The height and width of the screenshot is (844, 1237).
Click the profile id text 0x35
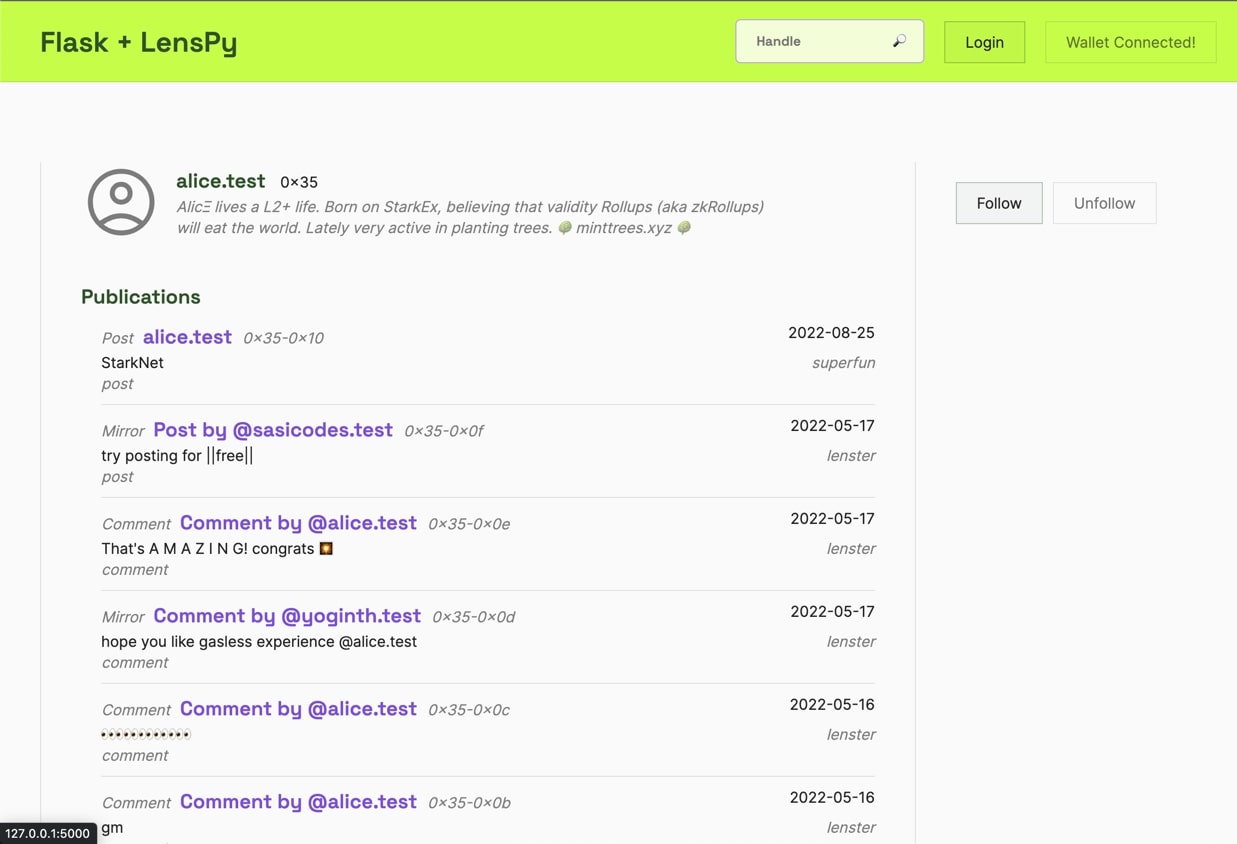[x=299, y=182]
